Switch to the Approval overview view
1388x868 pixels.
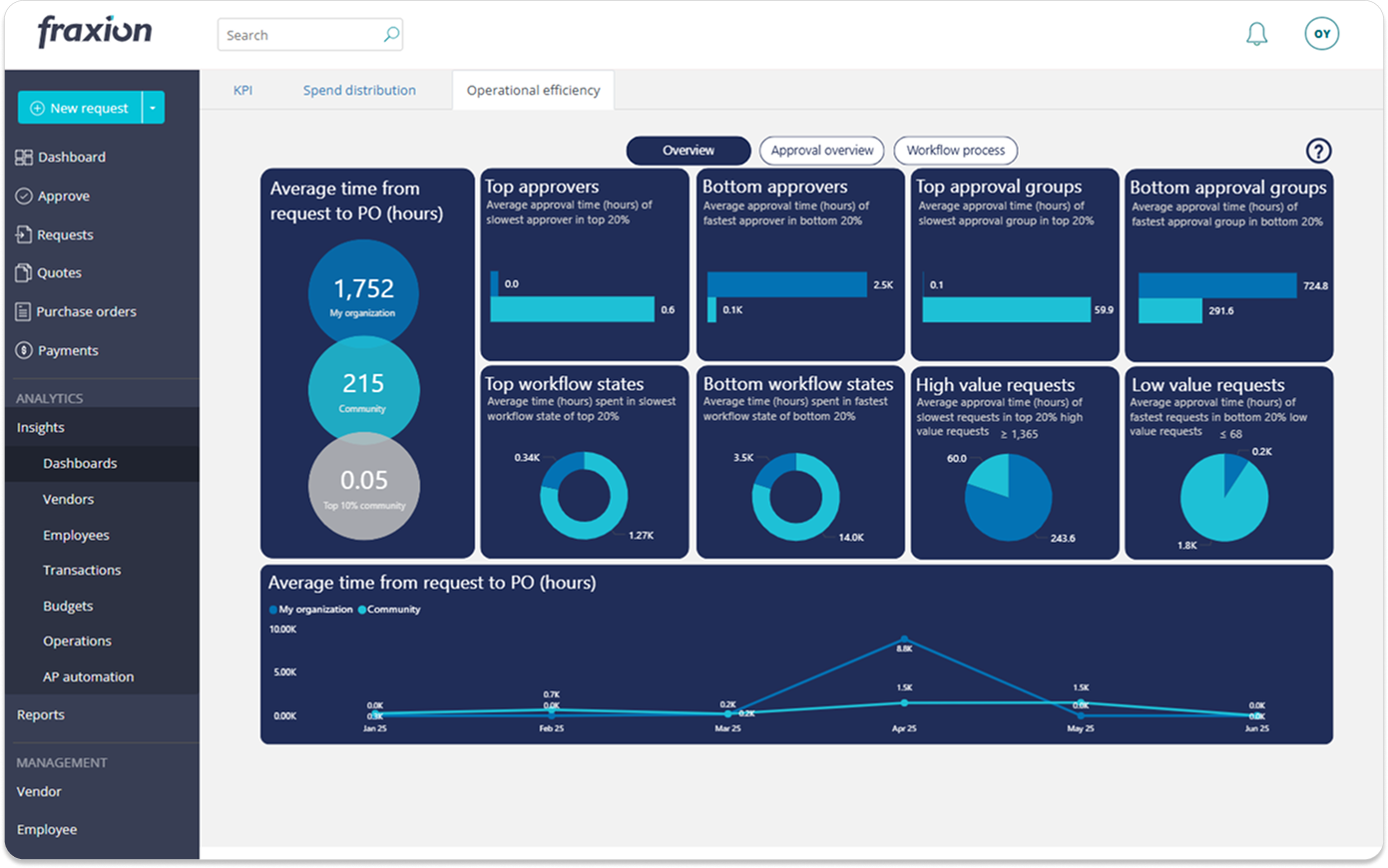821,150
